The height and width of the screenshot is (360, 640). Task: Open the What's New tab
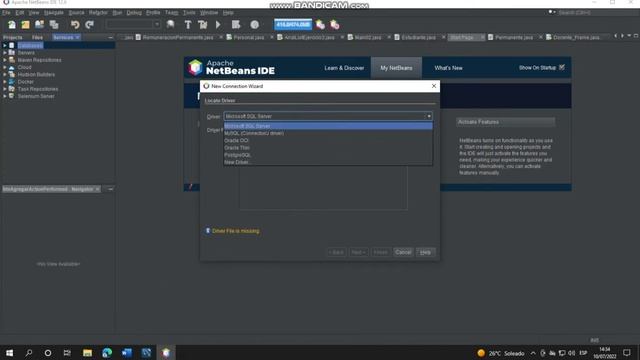[x=448, y=68]
